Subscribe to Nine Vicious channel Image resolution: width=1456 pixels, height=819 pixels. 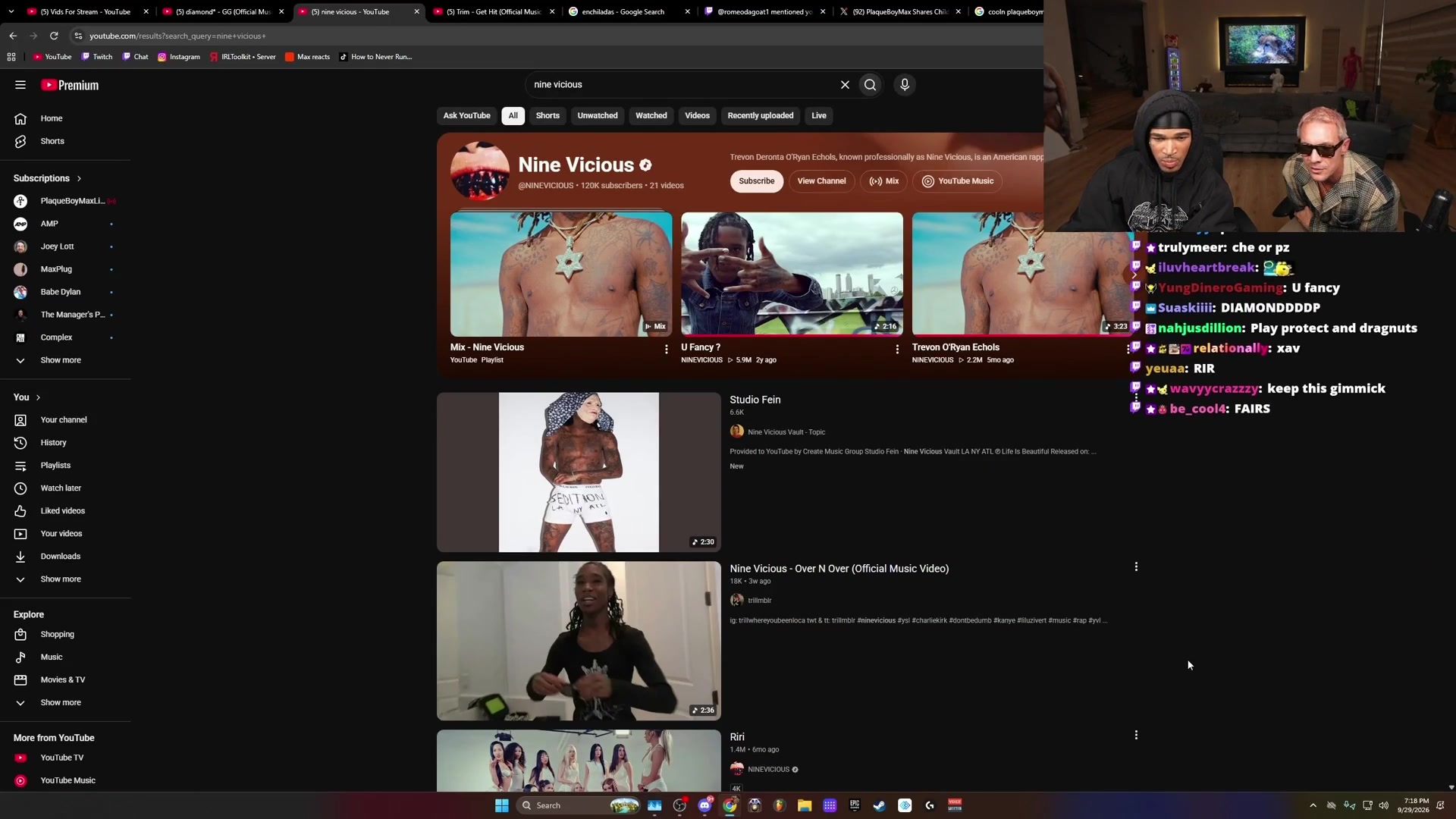tap(756, 181)
